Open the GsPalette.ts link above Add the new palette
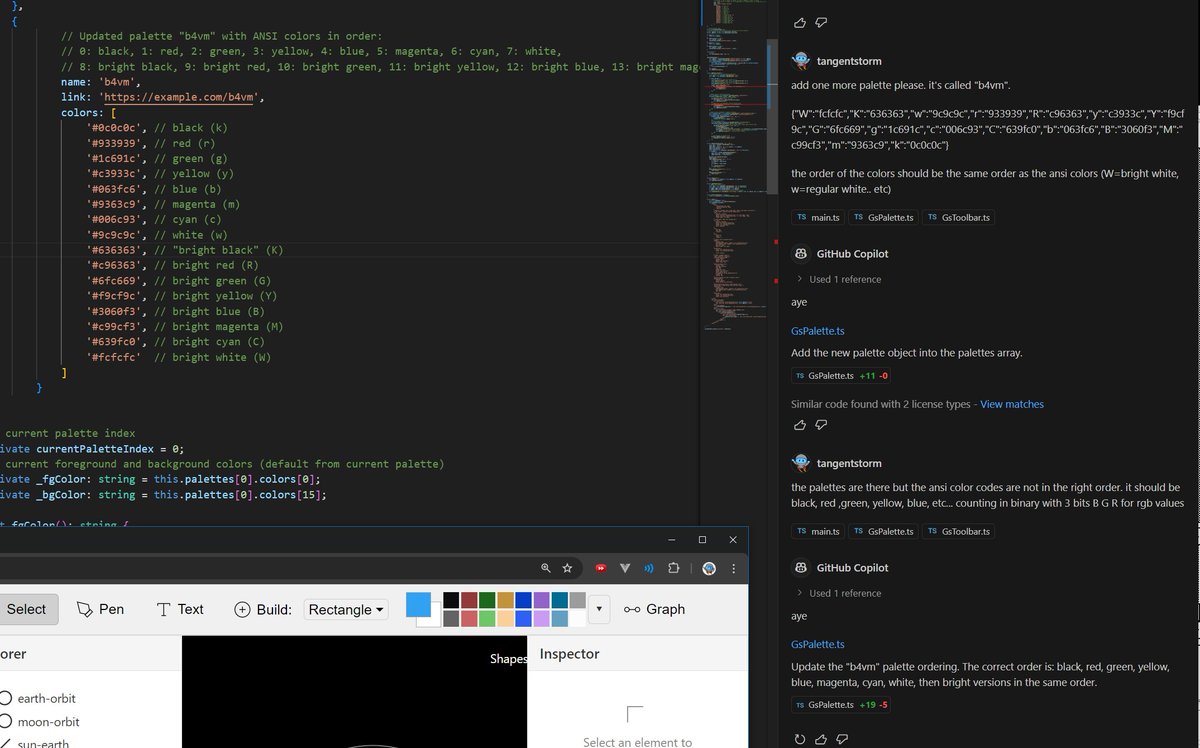Screen dimensions: 1200x748 817,330
